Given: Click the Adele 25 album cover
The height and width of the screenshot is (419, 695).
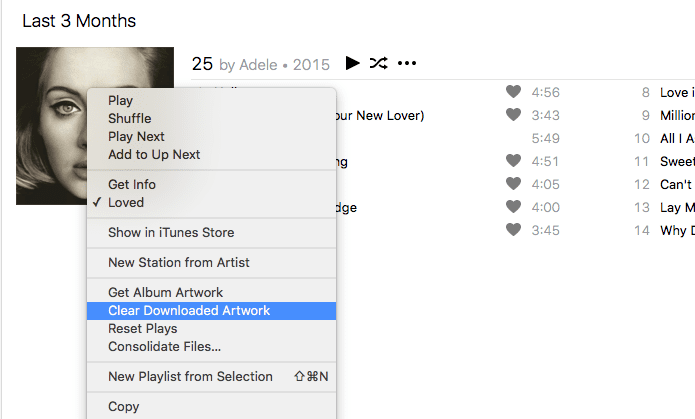Looking at the screenshot, I should [x=51, y=126].
